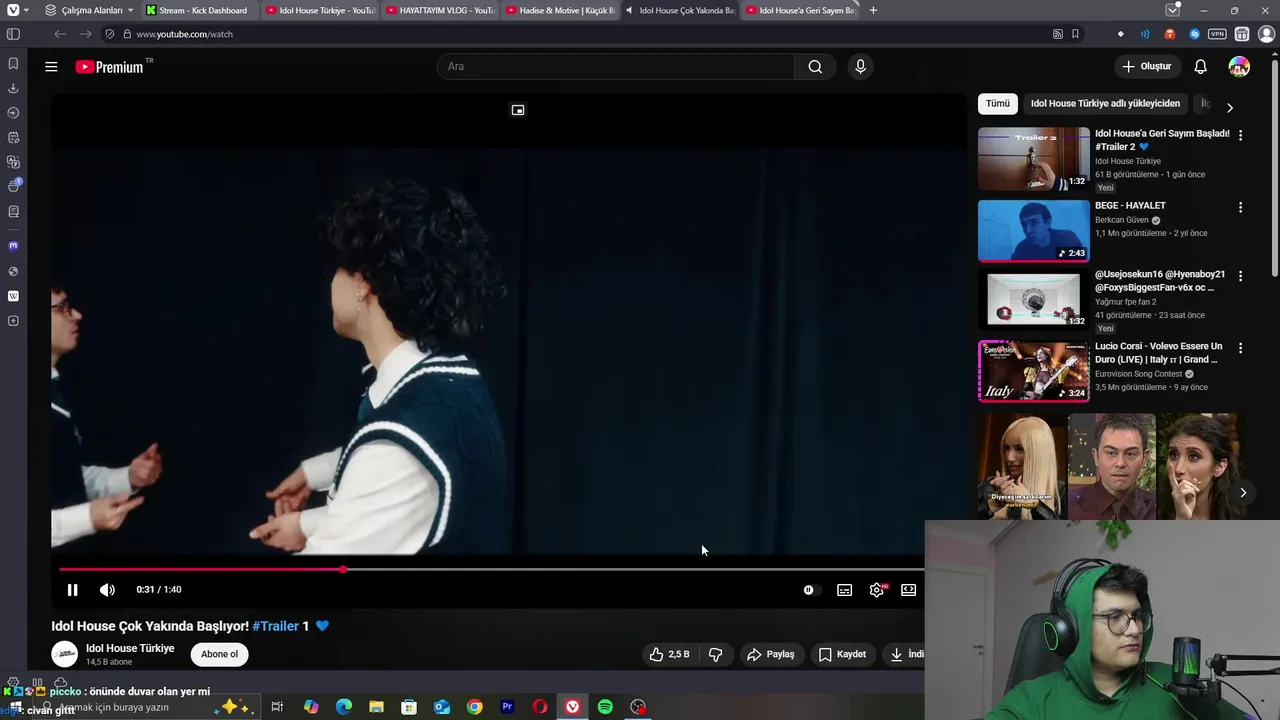Switch to Idol House'a Geri Sayım tab
This screenshot has width=1280, height=720.
pos(800,10)
